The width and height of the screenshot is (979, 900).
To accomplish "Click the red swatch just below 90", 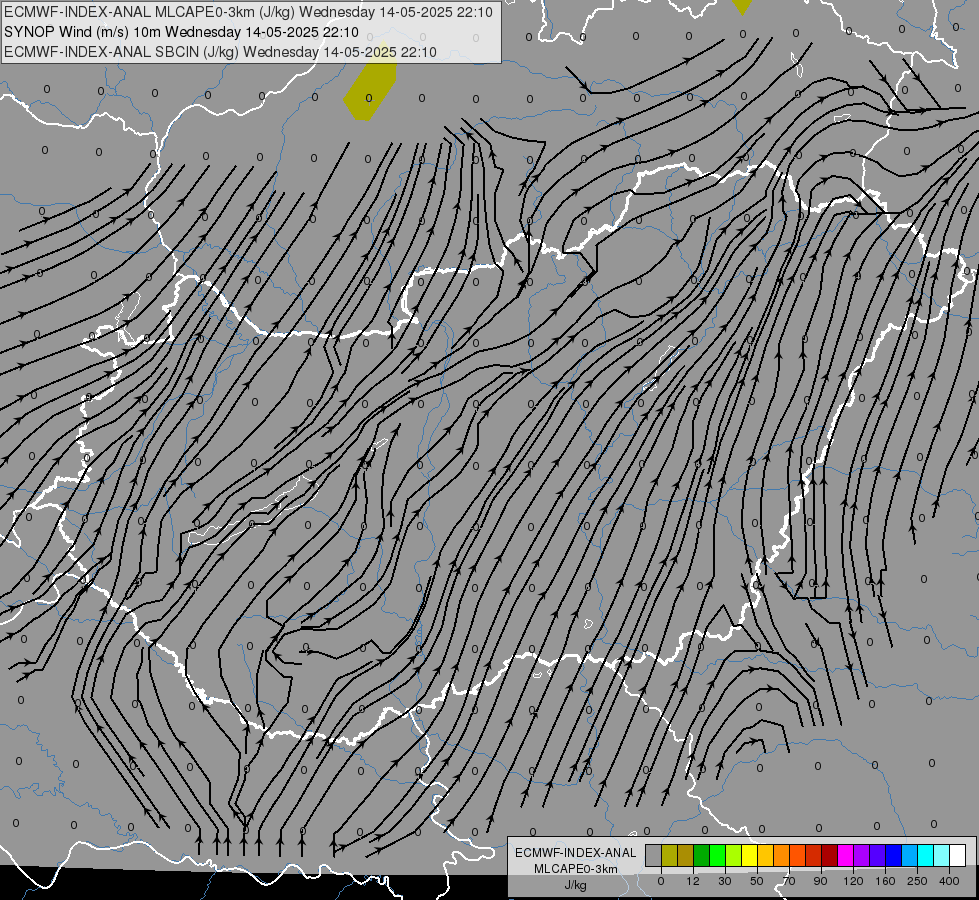I will pyautogui.click(x=814, y=856).
